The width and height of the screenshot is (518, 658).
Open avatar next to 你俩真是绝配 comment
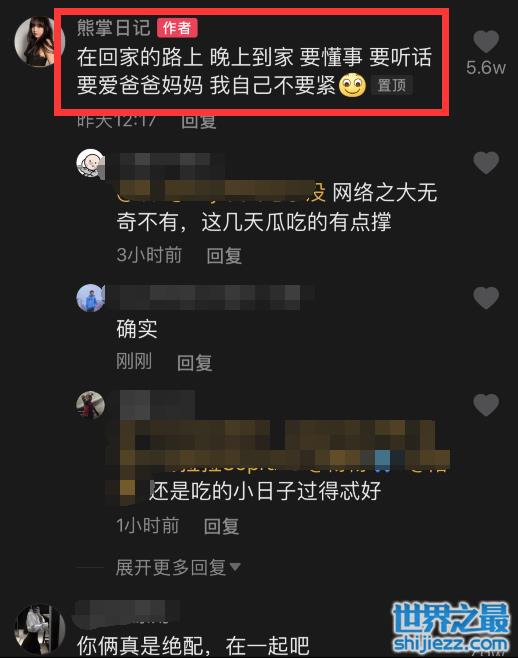pos(40,629)
